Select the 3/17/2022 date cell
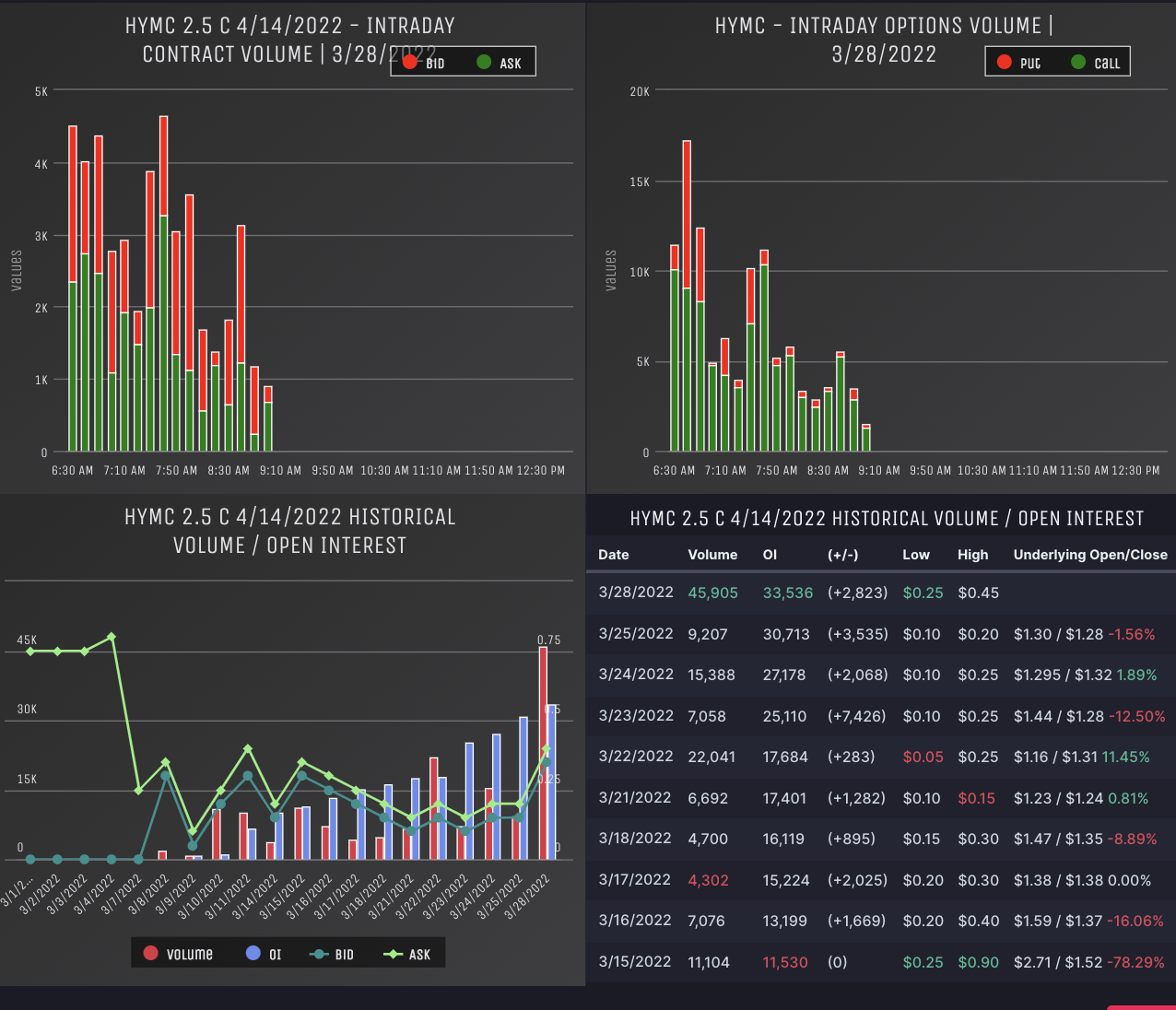 pyautogui.click(x=636, y=880)
